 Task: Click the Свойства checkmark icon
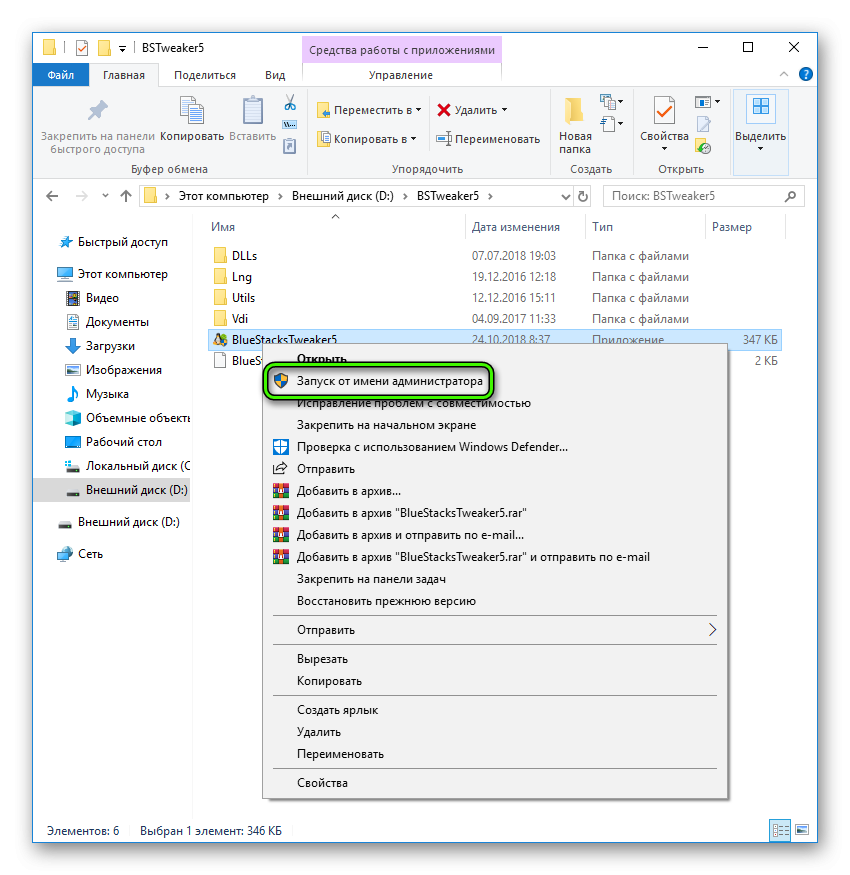[x=664, y=110]
